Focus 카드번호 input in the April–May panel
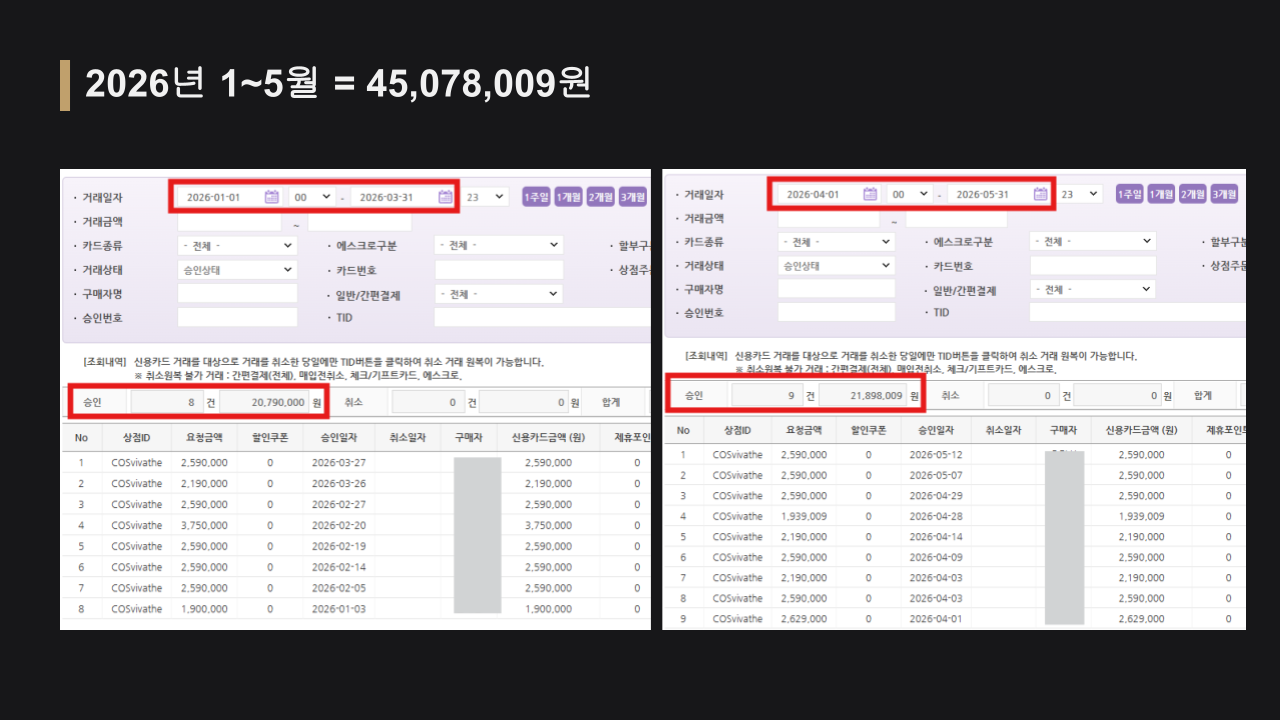Image resolution: width=1280 pixels, height=720 pixels. [1093, 266]
